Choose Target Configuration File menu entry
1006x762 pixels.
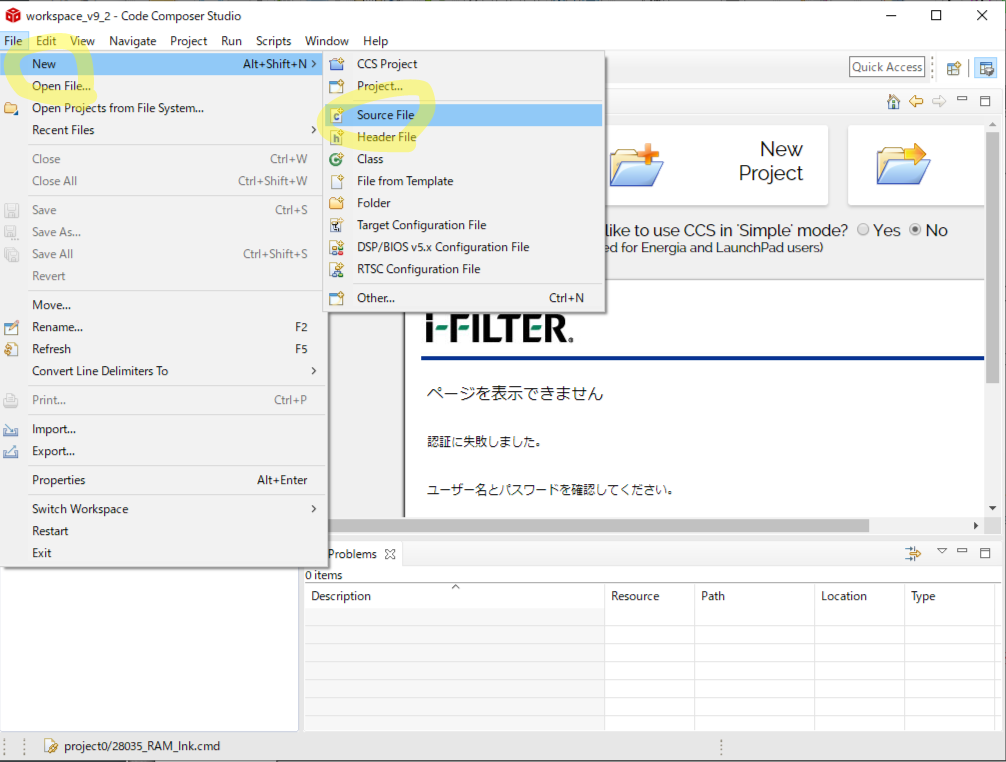pos(421,225)
